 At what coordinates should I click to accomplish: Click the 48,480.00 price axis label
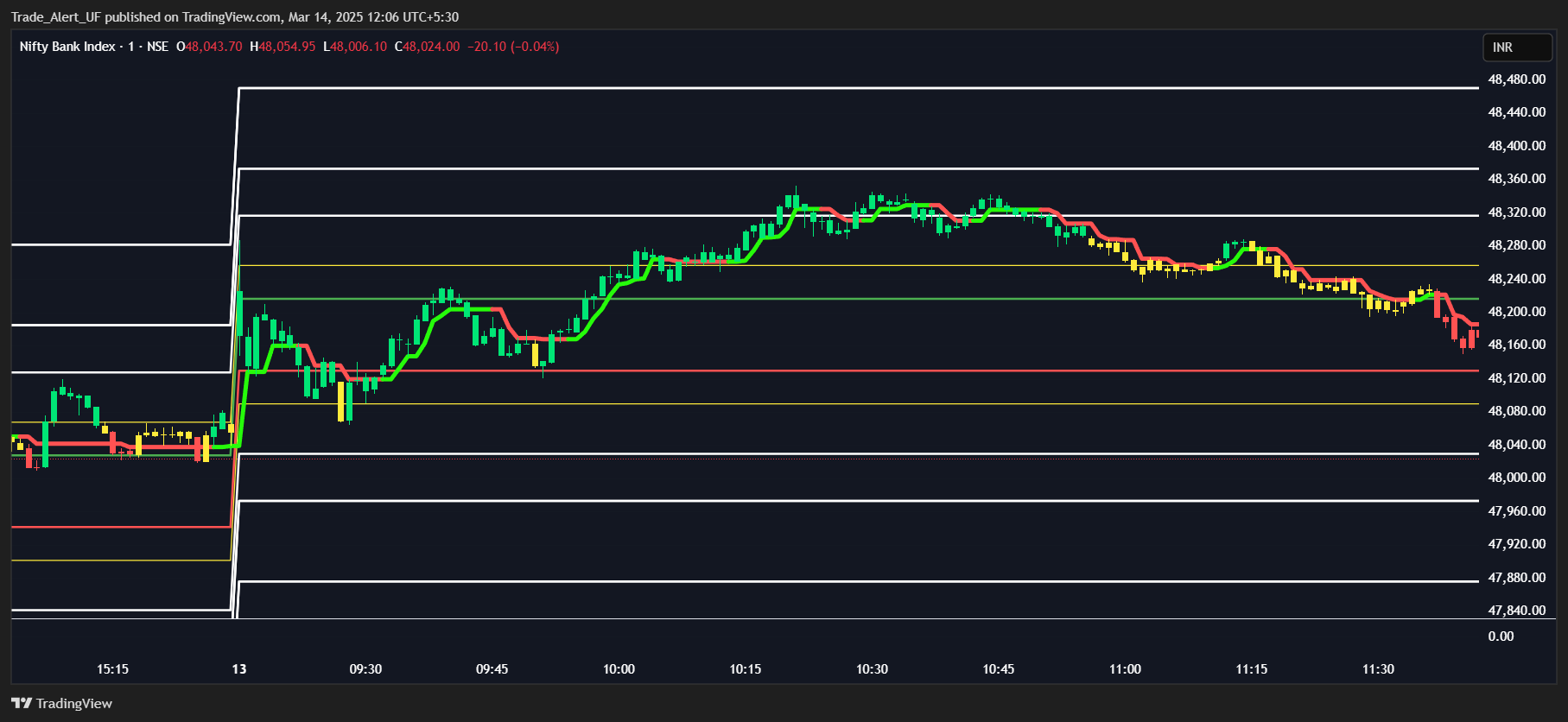[x=1516, y=79]
